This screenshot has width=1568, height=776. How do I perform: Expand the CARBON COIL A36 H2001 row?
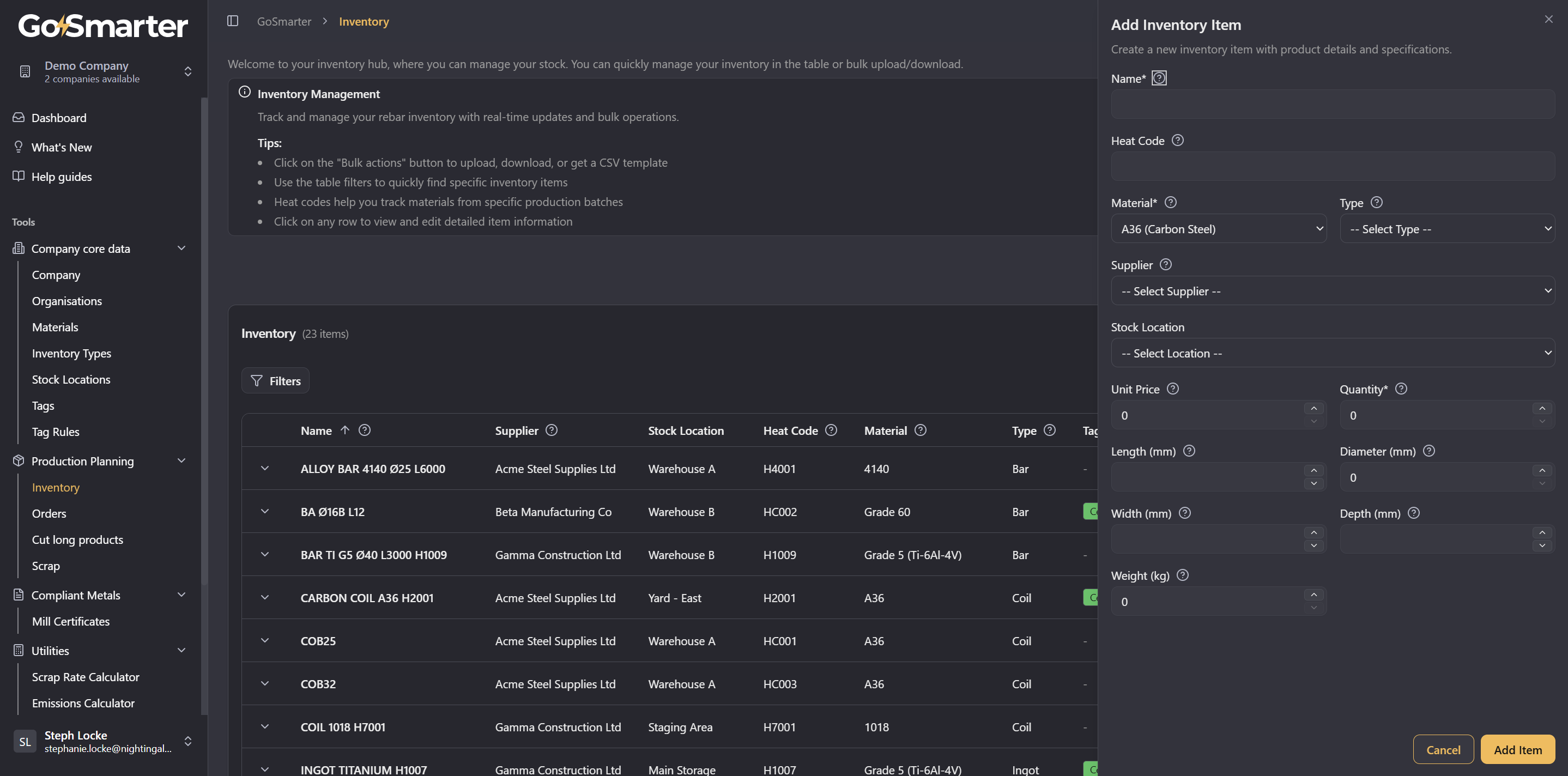[x=265, y=598]
